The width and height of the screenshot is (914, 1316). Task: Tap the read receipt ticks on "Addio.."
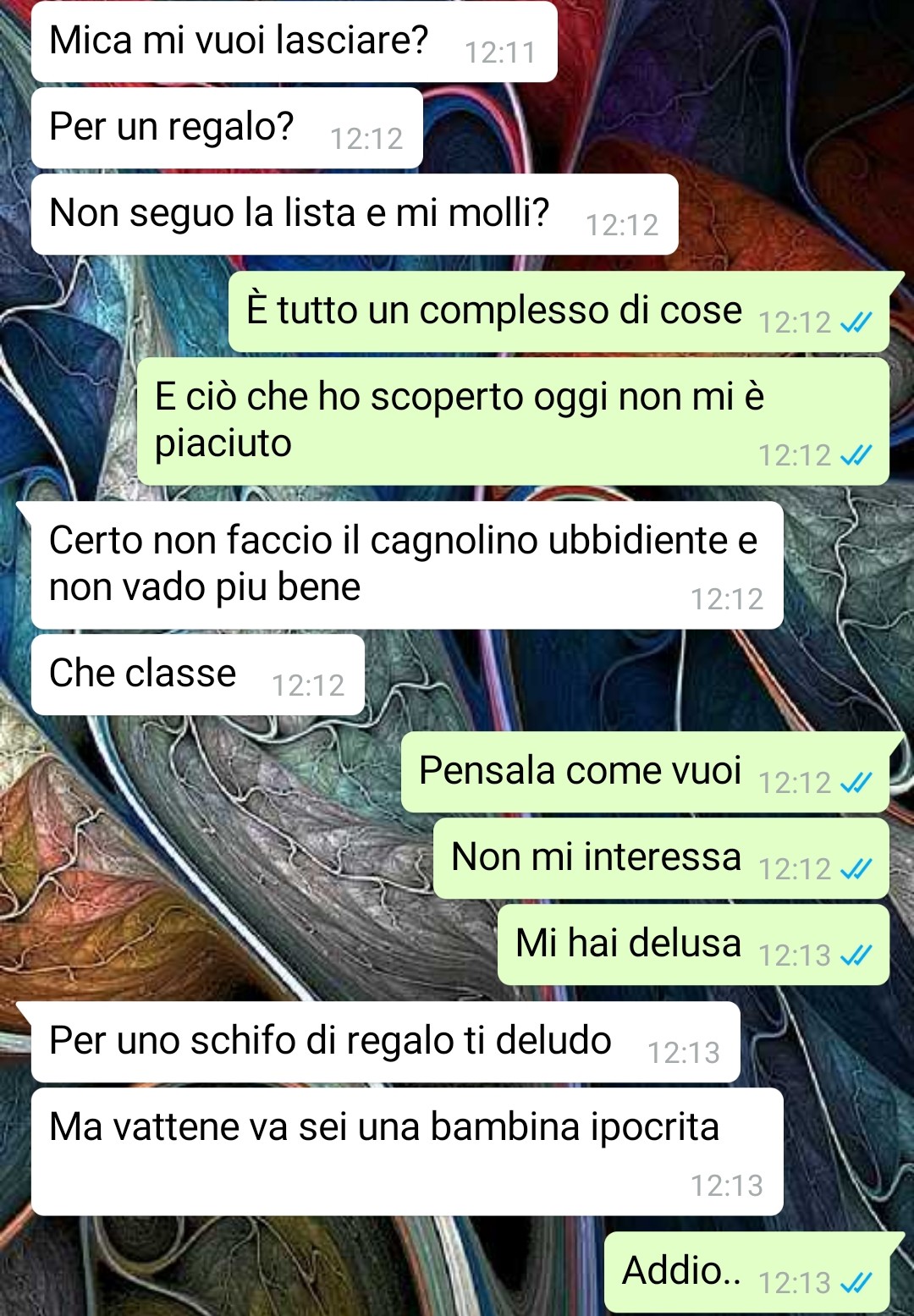[856, 1283]
